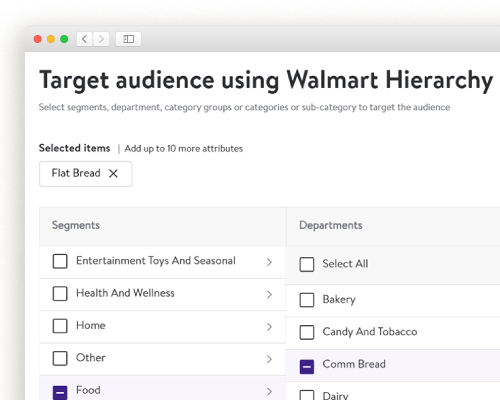Check Entertainment Toys And Seasonal segment
Viewport: 500px width, 400px height.
pyautogui.click(x=60, y=261)
